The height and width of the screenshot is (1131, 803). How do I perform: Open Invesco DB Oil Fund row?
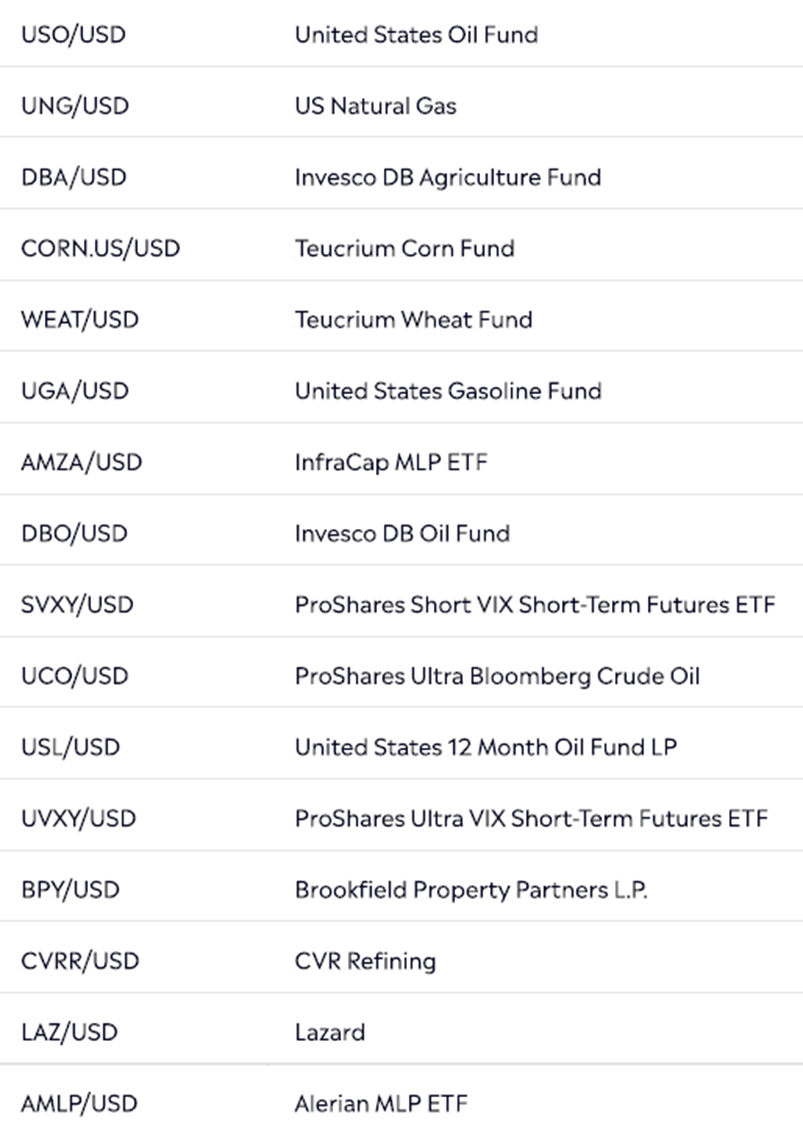(x=401, y=533)
